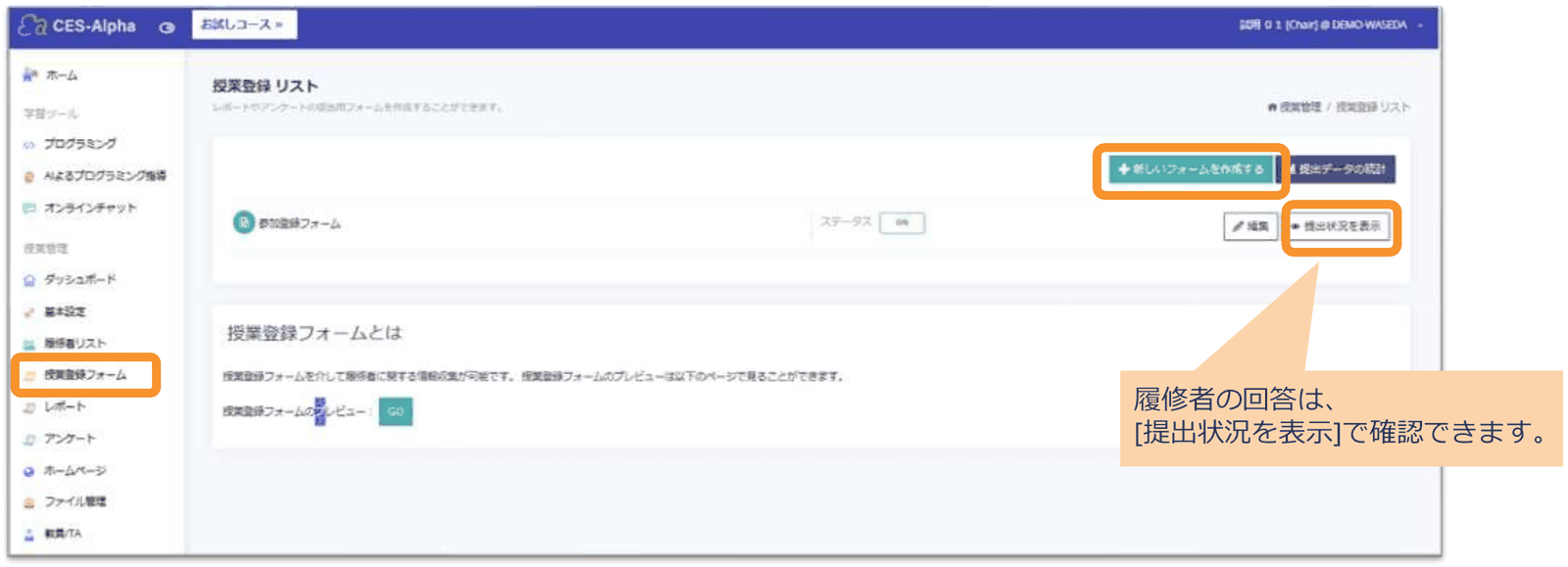This screenshot has height=567, width=1568.
Task: Open AIによるプログラミング指導 menu item
Action: [x=105, y=176]
